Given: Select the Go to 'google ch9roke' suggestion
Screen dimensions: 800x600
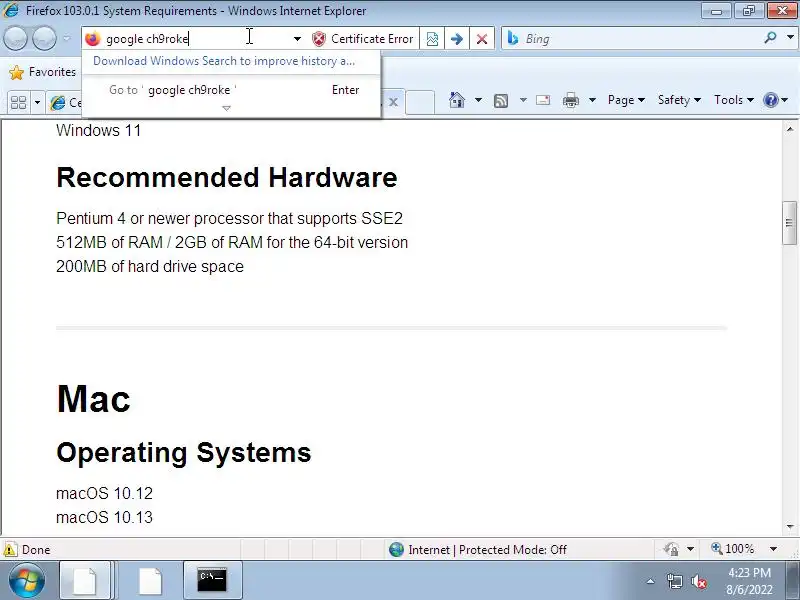Looking at the screenshot, I should tap(231, 90).
